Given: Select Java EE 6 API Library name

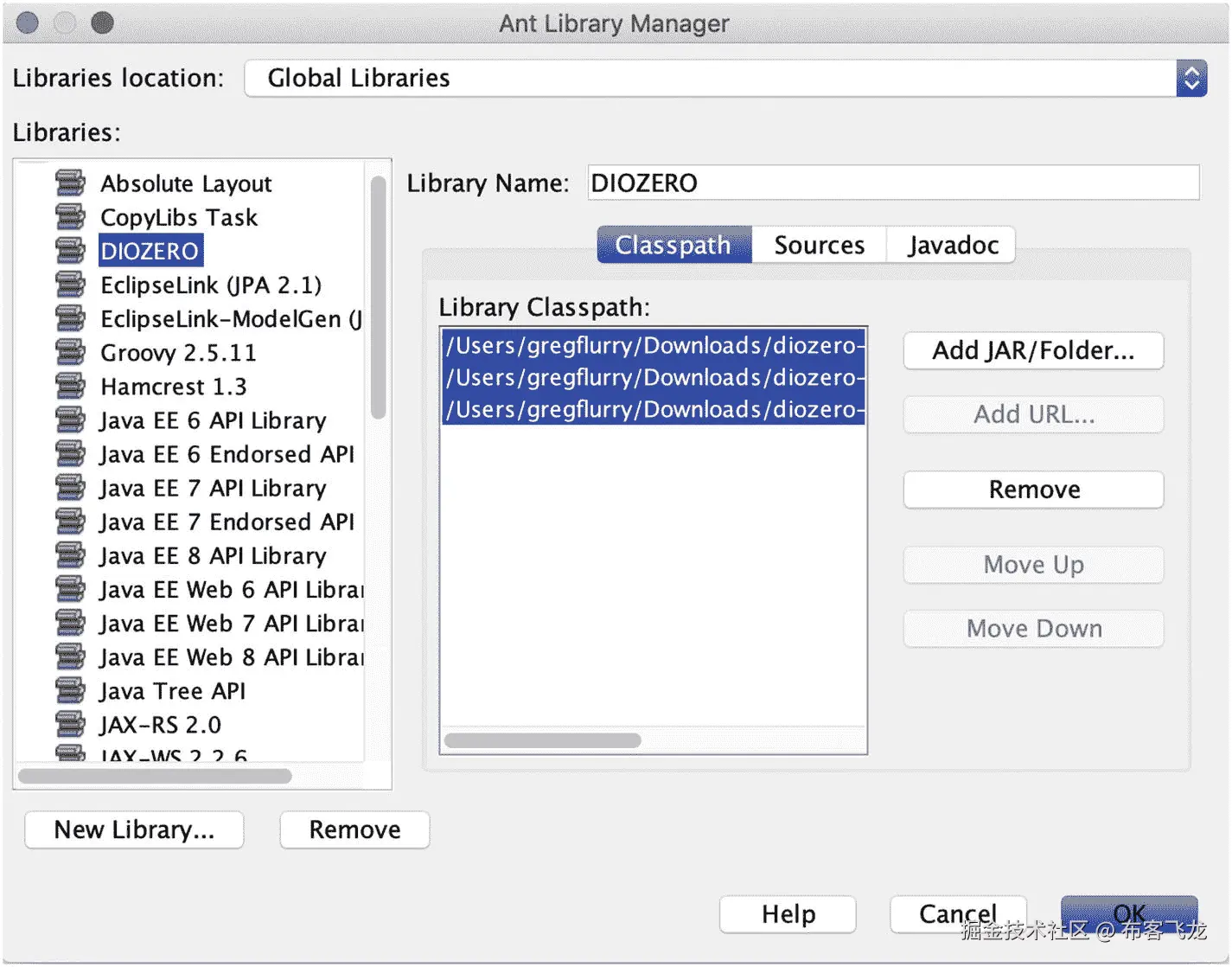Looking at the screenshot, I should [213, 420].
